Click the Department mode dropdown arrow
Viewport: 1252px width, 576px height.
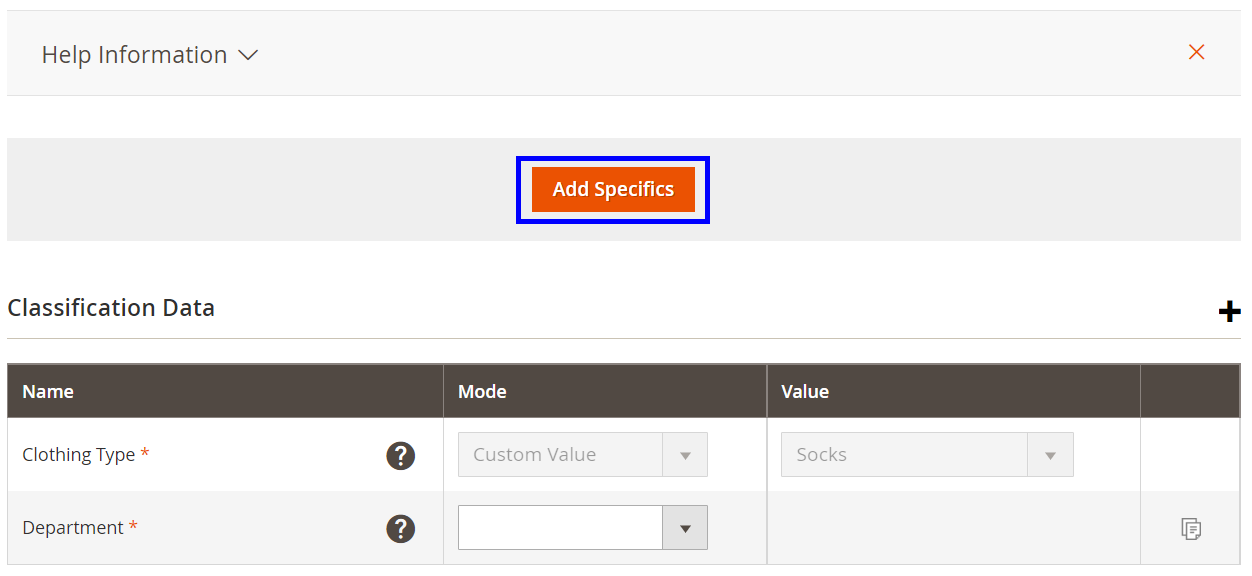(686, 527)
